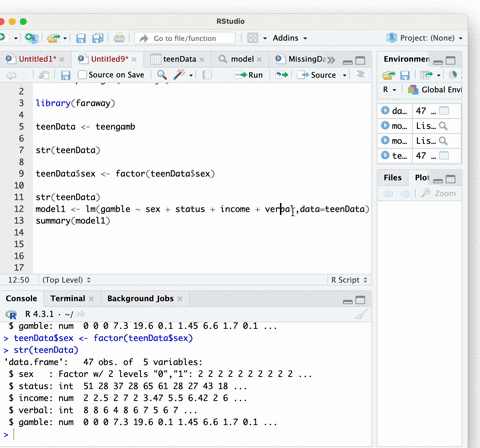Image resolution: width=480 pixels, height=448 pixels.
Task: Open the Background Jobs tab
Action: click(x=140, y=298)
